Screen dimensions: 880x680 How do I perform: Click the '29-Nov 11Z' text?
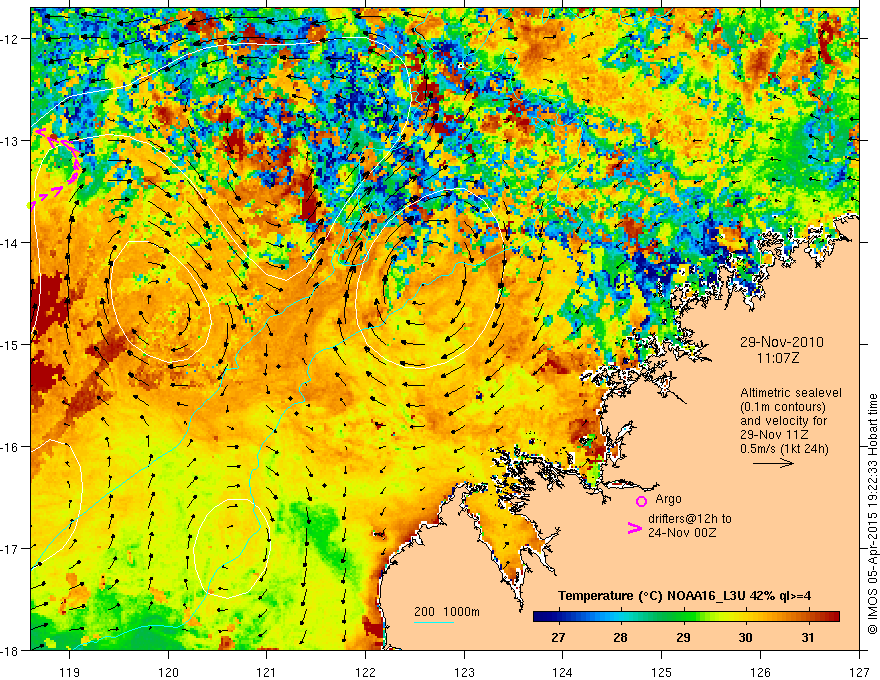tap(775, 435)
